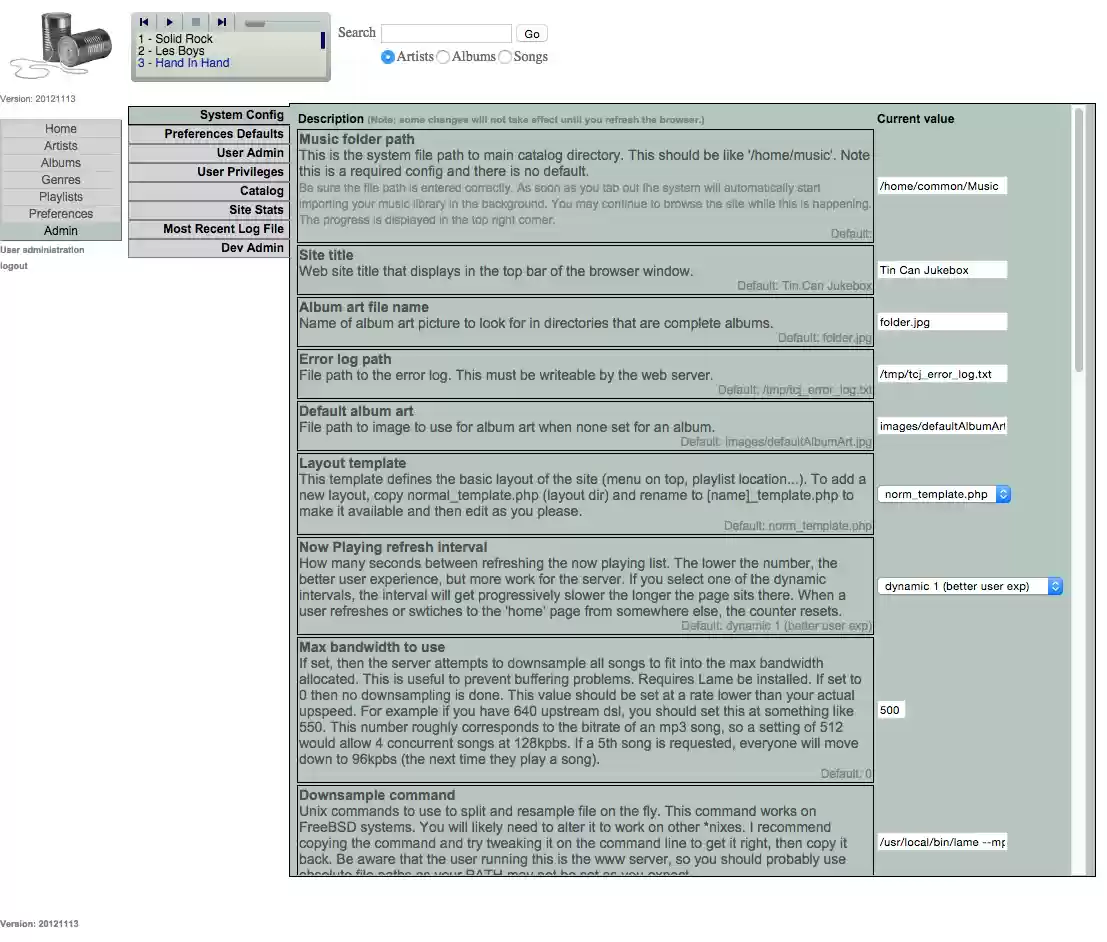
Task: Navigate to the Genres page
Action: click(x=60, y=179)
